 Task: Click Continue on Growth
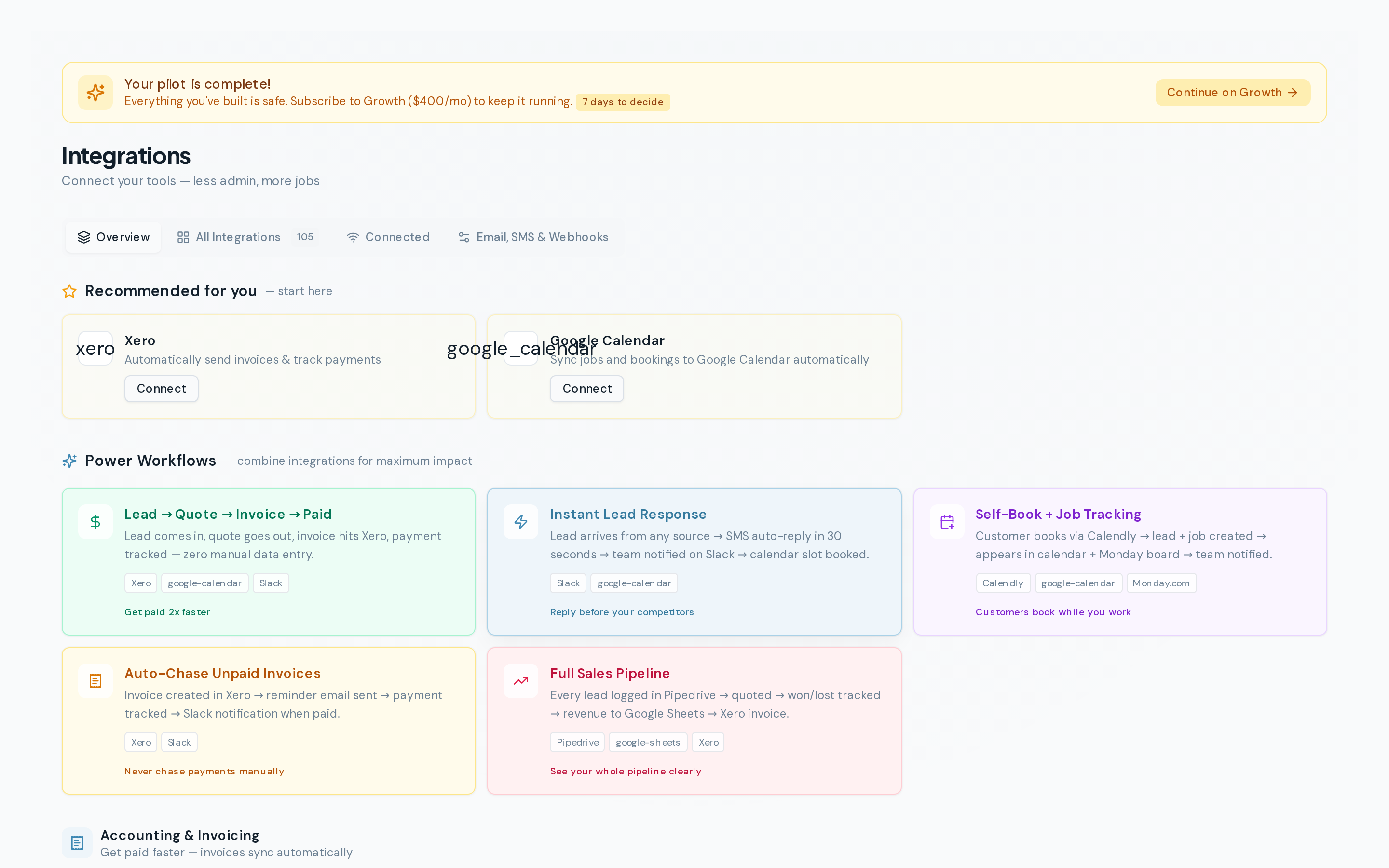[1233, 93]
